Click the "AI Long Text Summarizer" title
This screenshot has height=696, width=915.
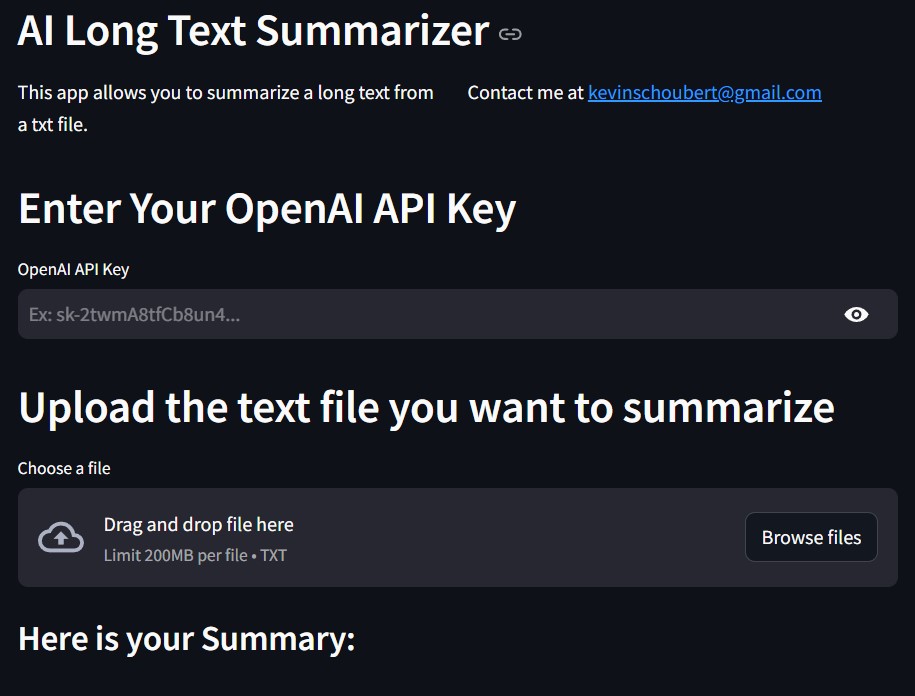253,31
